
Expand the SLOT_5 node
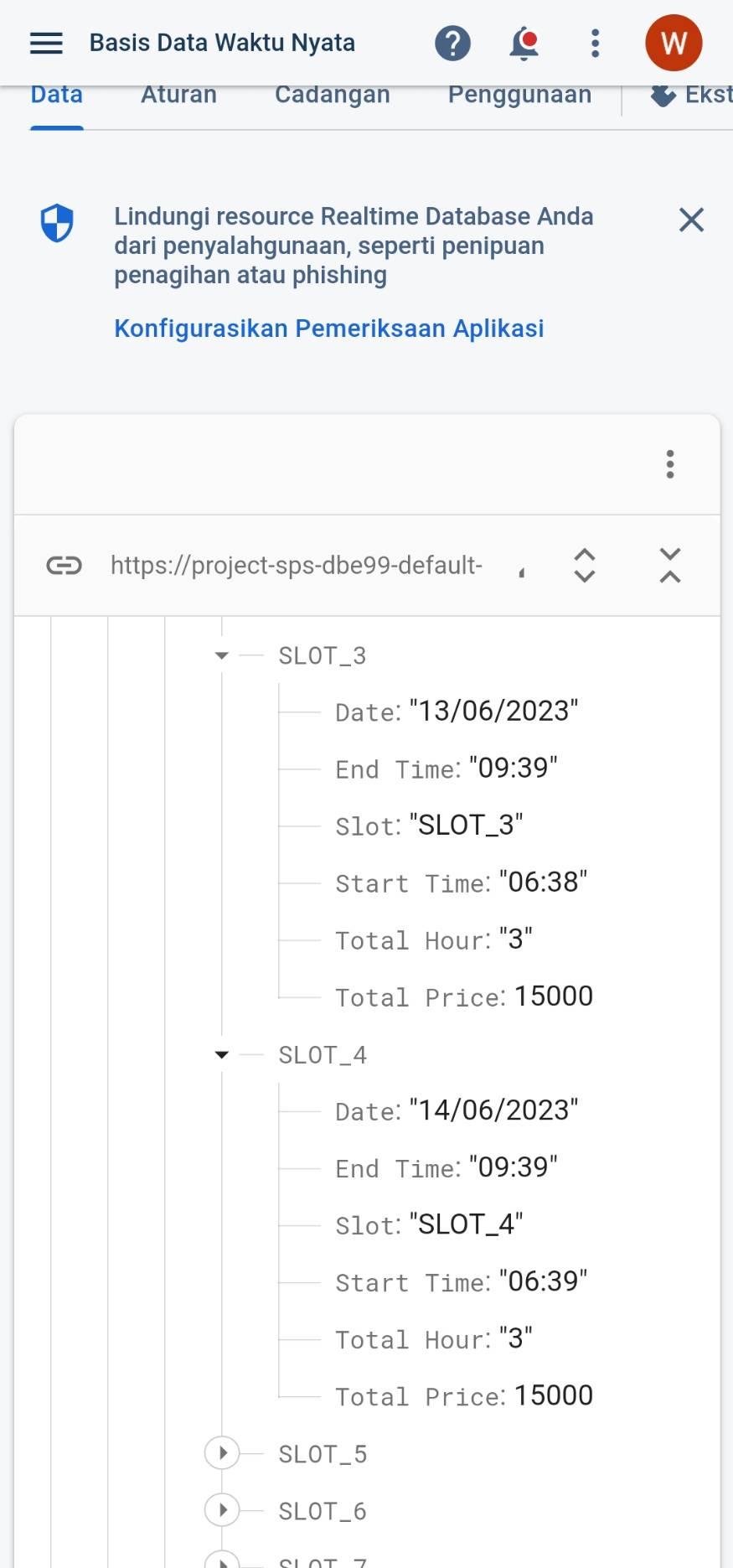point(222,1453)
